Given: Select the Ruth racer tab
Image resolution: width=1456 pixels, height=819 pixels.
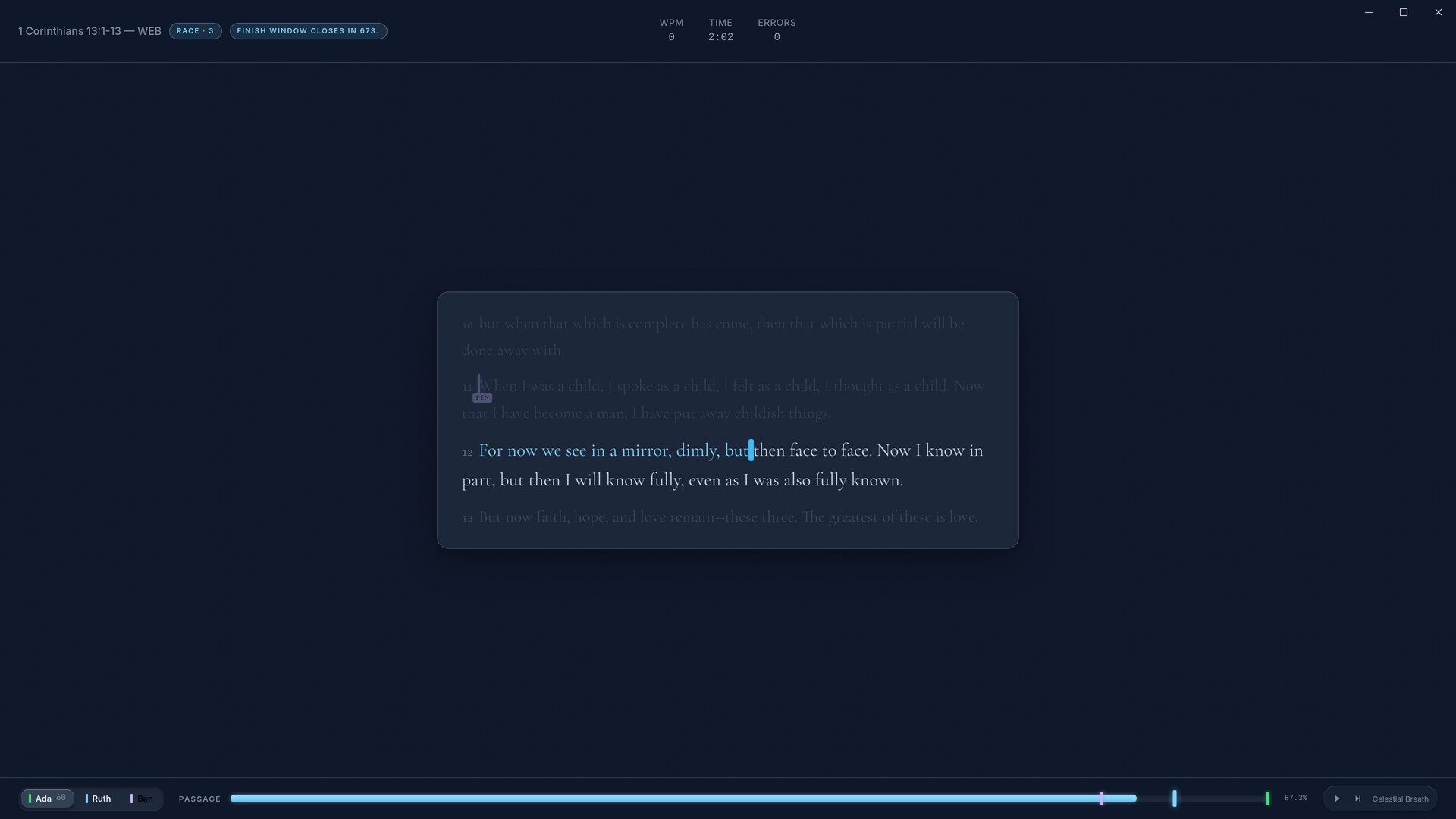Looking at the screenshot, I should pos(99,799).
